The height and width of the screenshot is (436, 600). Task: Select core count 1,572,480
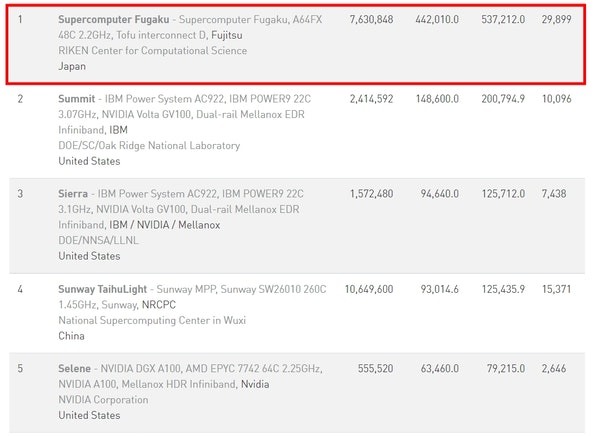click(x=371, y=194)
